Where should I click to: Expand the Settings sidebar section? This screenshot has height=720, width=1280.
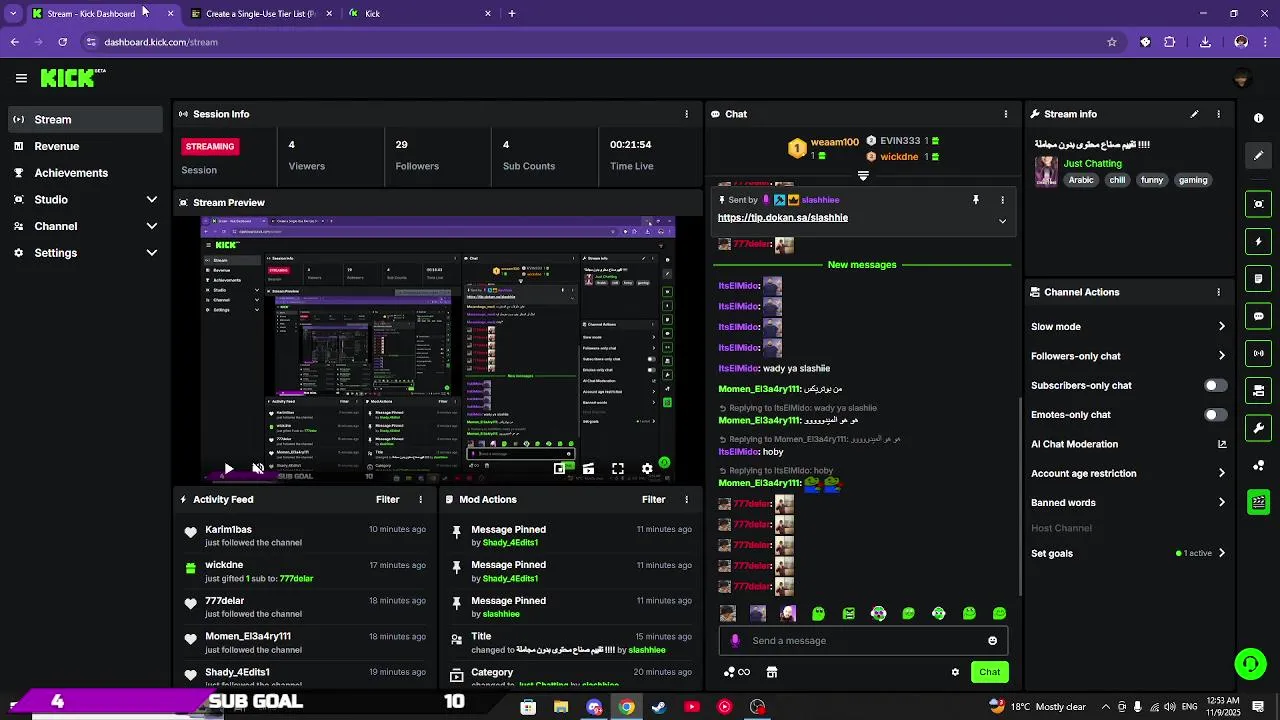(x=152, y=253)
